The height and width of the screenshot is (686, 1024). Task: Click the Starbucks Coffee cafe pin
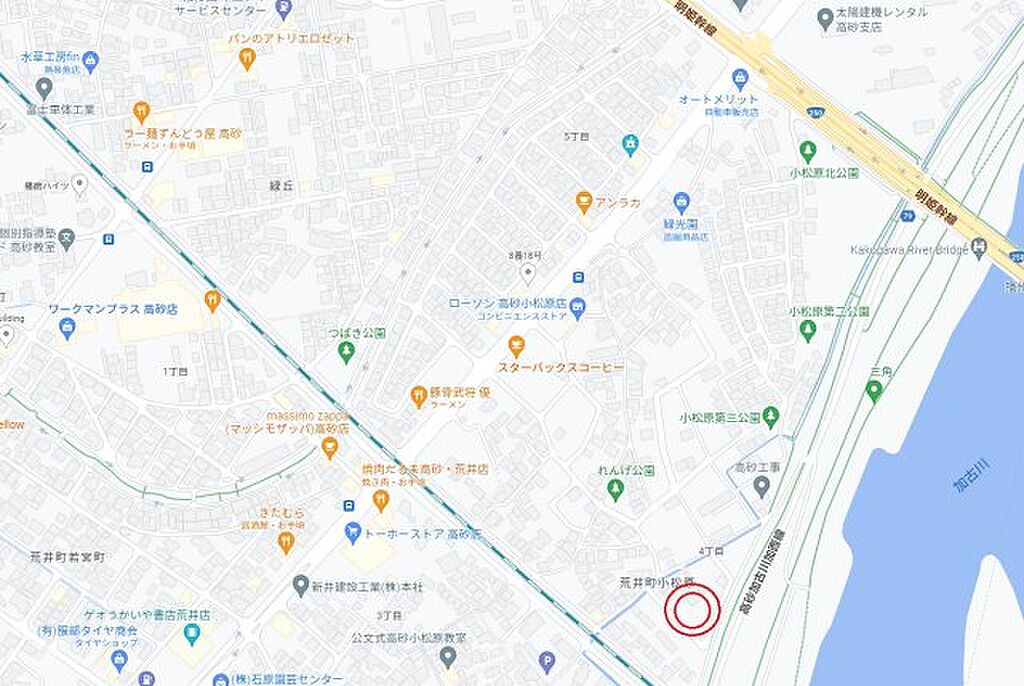click(x=517, y=345)
